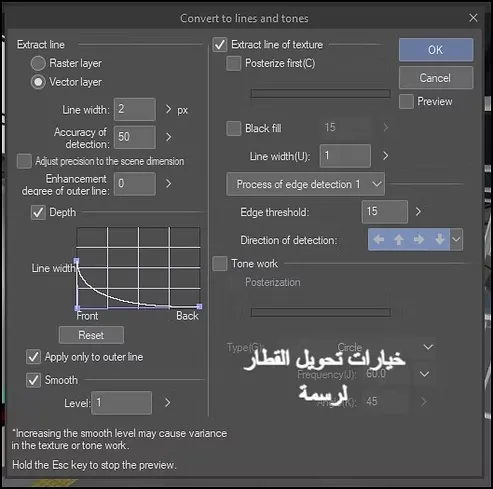Click the Cancel button
Image resolution: width=493 pixels, height=489 pixels.
(436, 78)
